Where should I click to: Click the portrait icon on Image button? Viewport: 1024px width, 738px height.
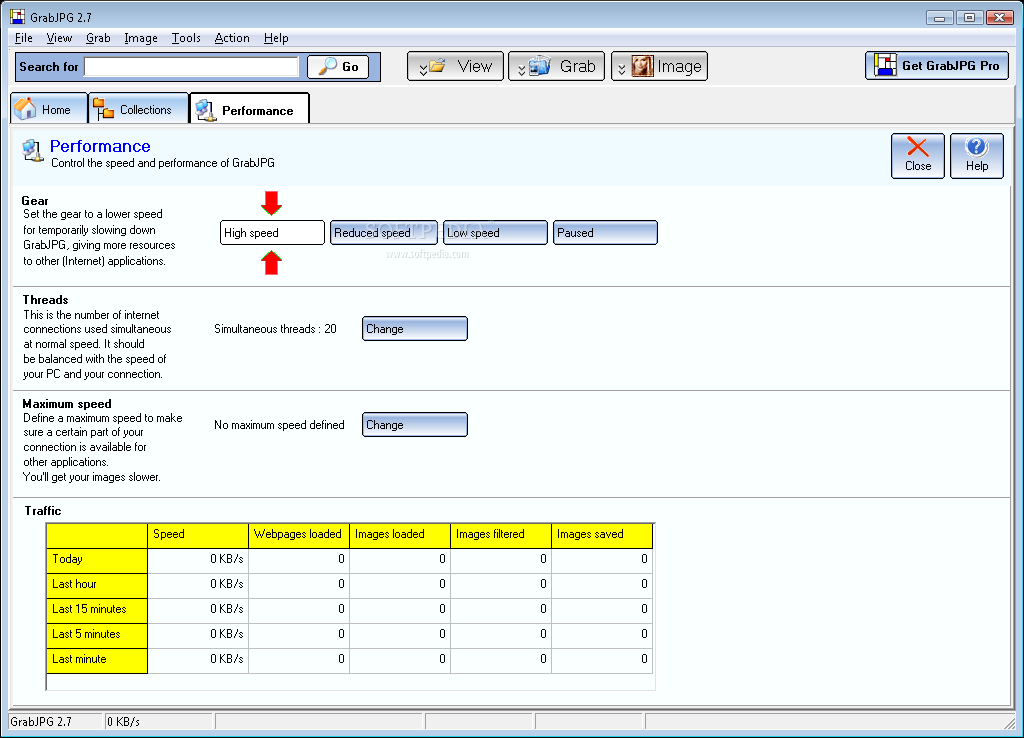[642, 66]
